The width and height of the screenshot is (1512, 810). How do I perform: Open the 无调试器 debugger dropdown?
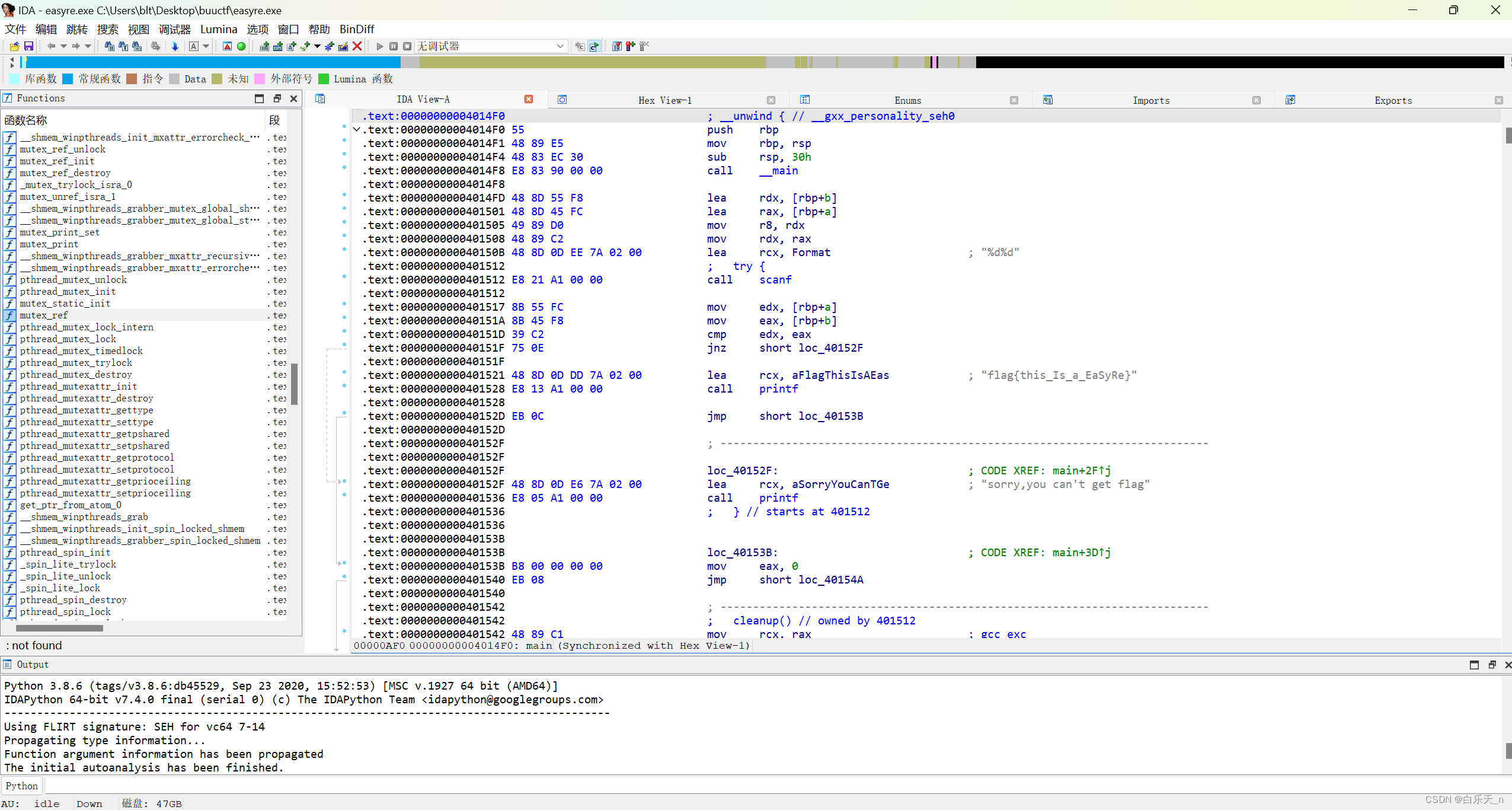(x=560, y=46)
